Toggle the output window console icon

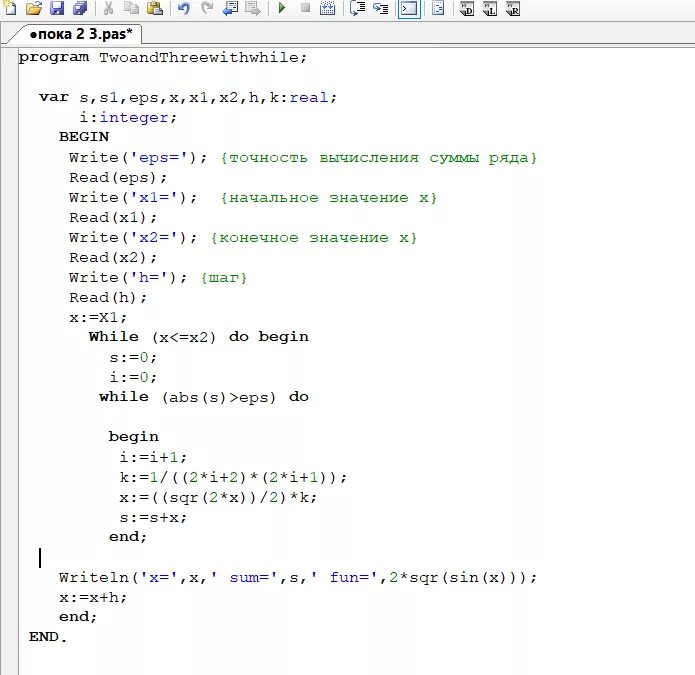(x=409, y=8)
